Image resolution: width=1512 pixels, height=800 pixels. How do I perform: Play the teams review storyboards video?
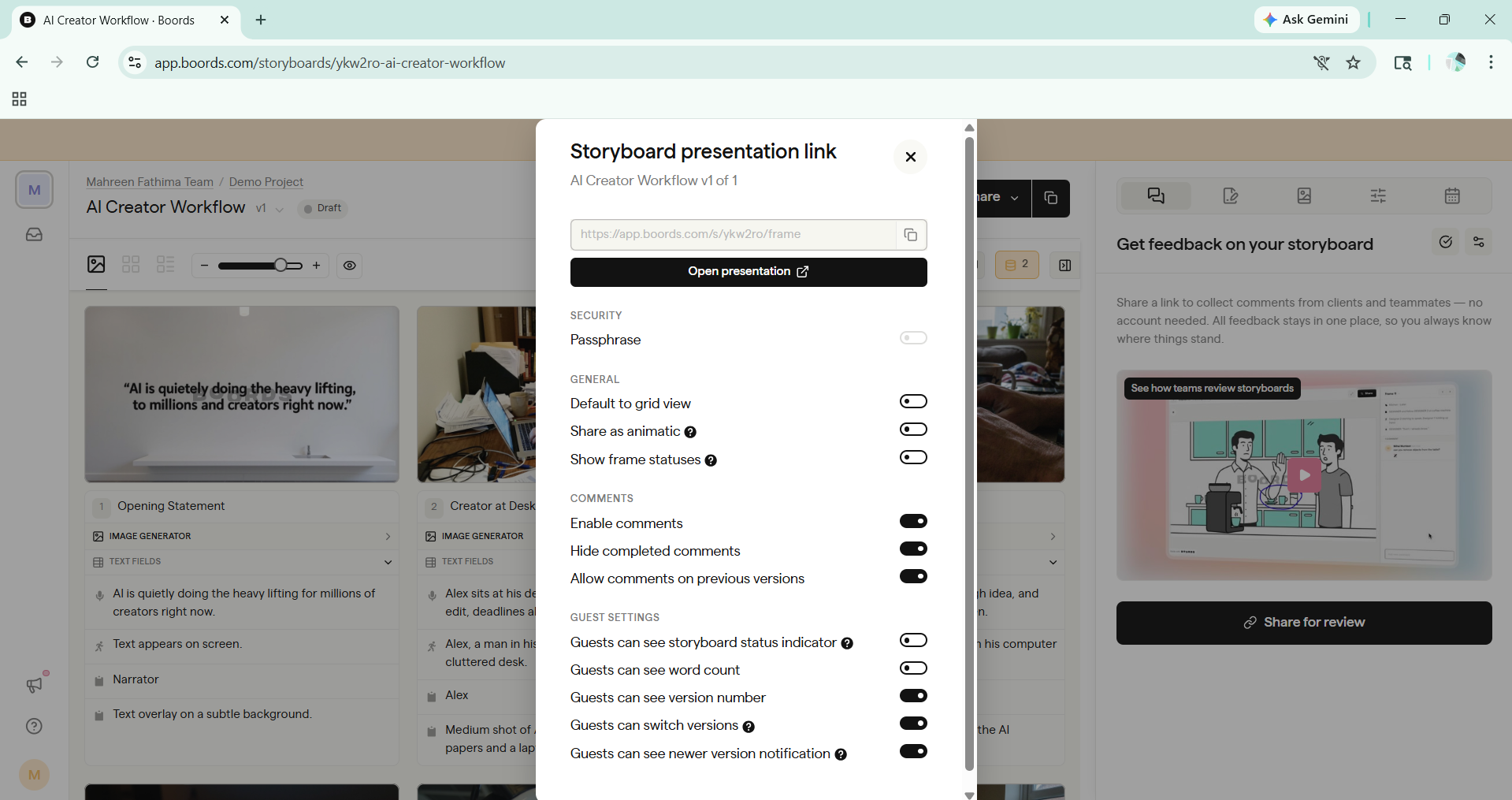click(x=1304, y=475)
